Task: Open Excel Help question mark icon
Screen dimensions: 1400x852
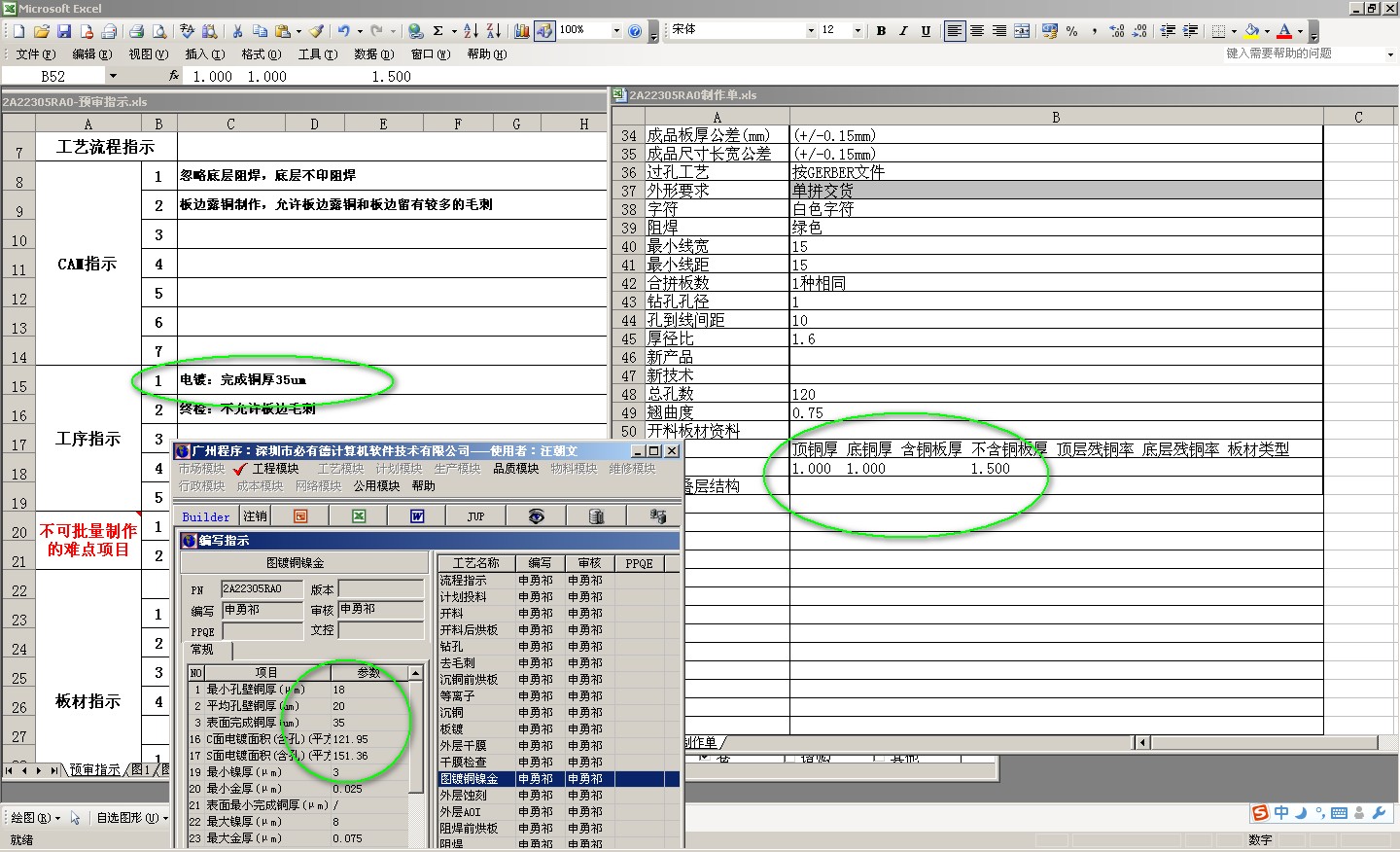Action: tap(635, 31)
